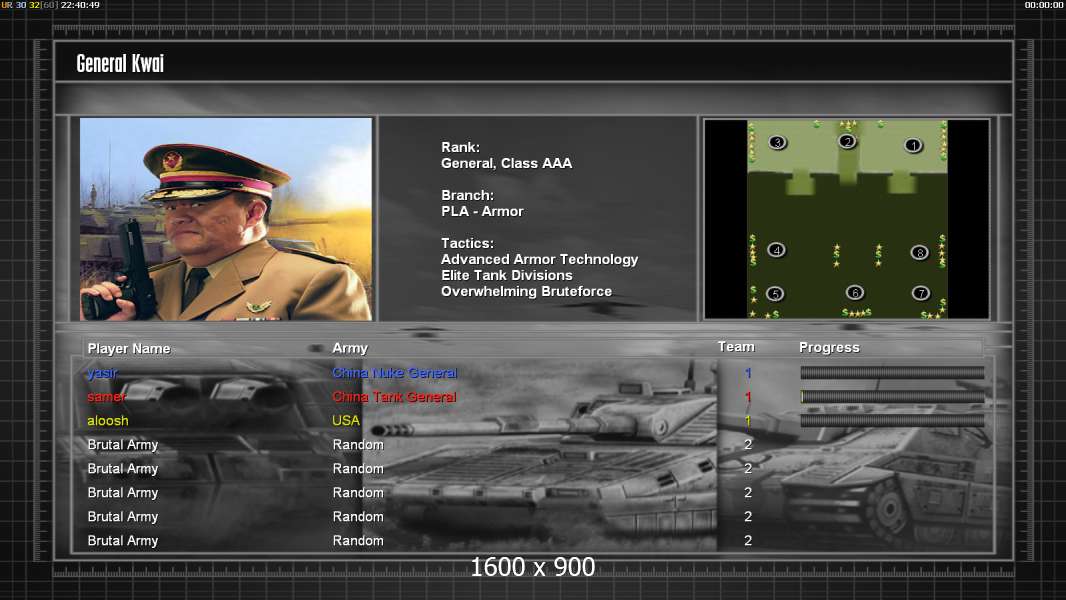
Task: Click the Branch label
Action: [x=467, y=196]
